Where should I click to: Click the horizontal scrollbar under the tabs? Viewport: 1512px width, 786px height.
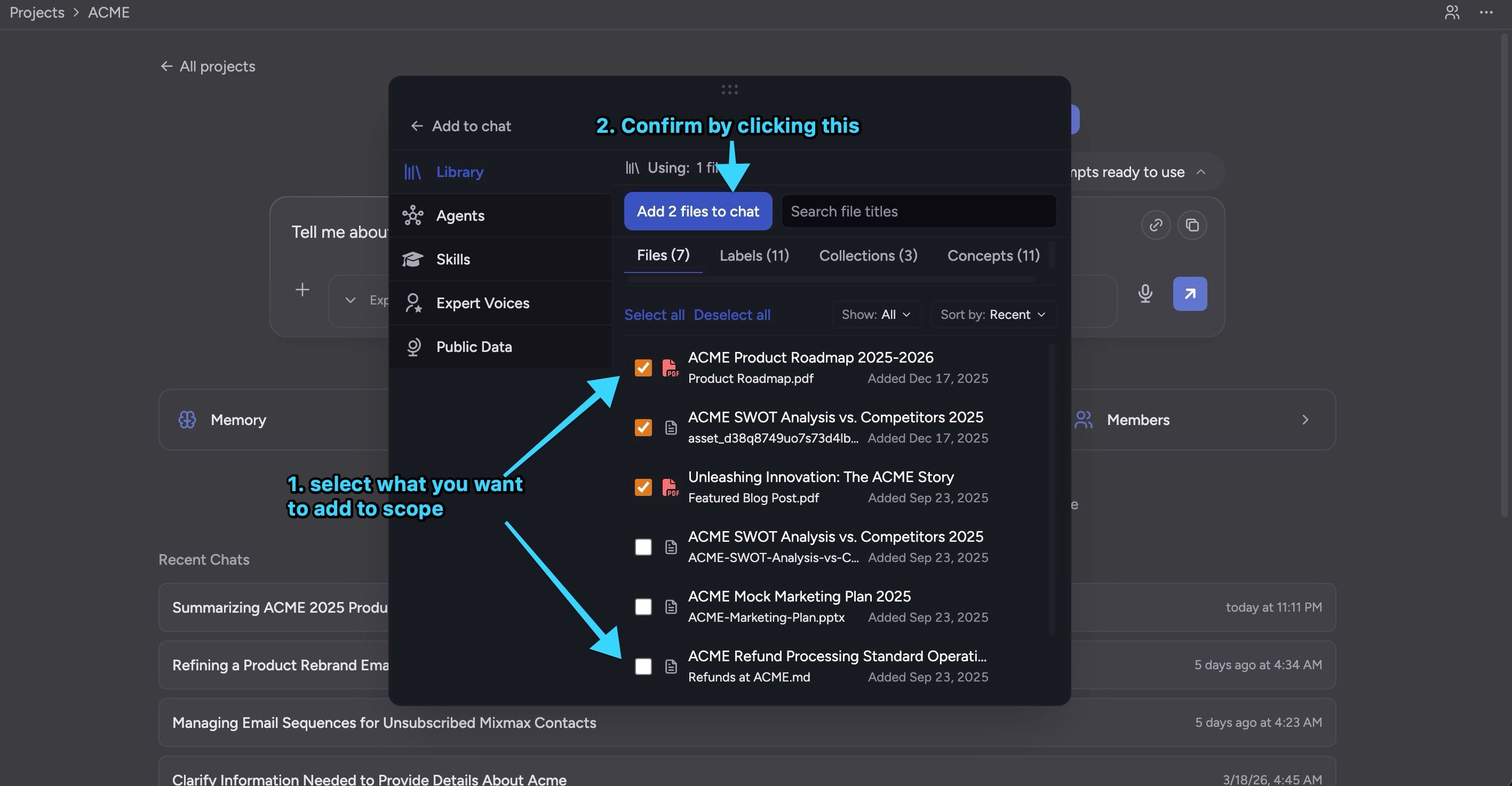click(831, 280)
